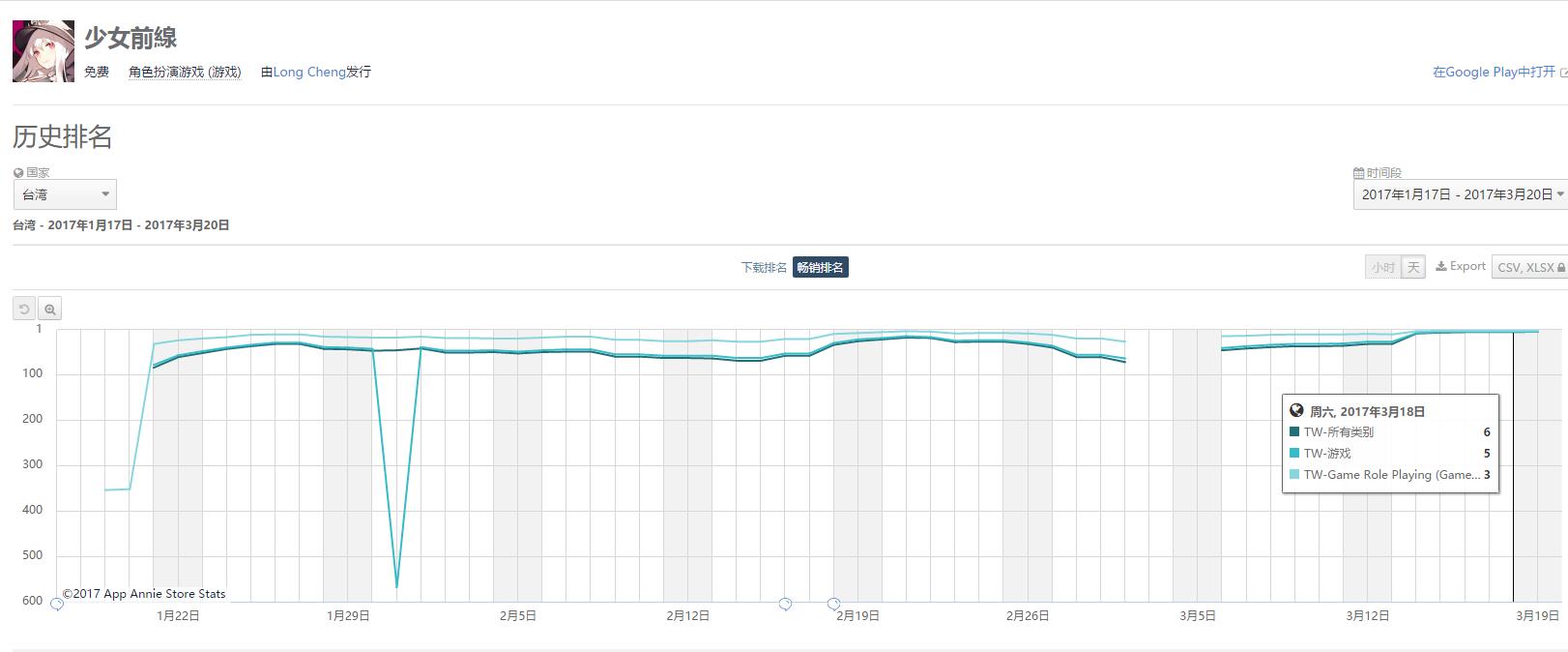Image resolution: width=1568 pixels, height=652 pixels.
Task: Select the 畅销排名 tab
Action: 820,268
